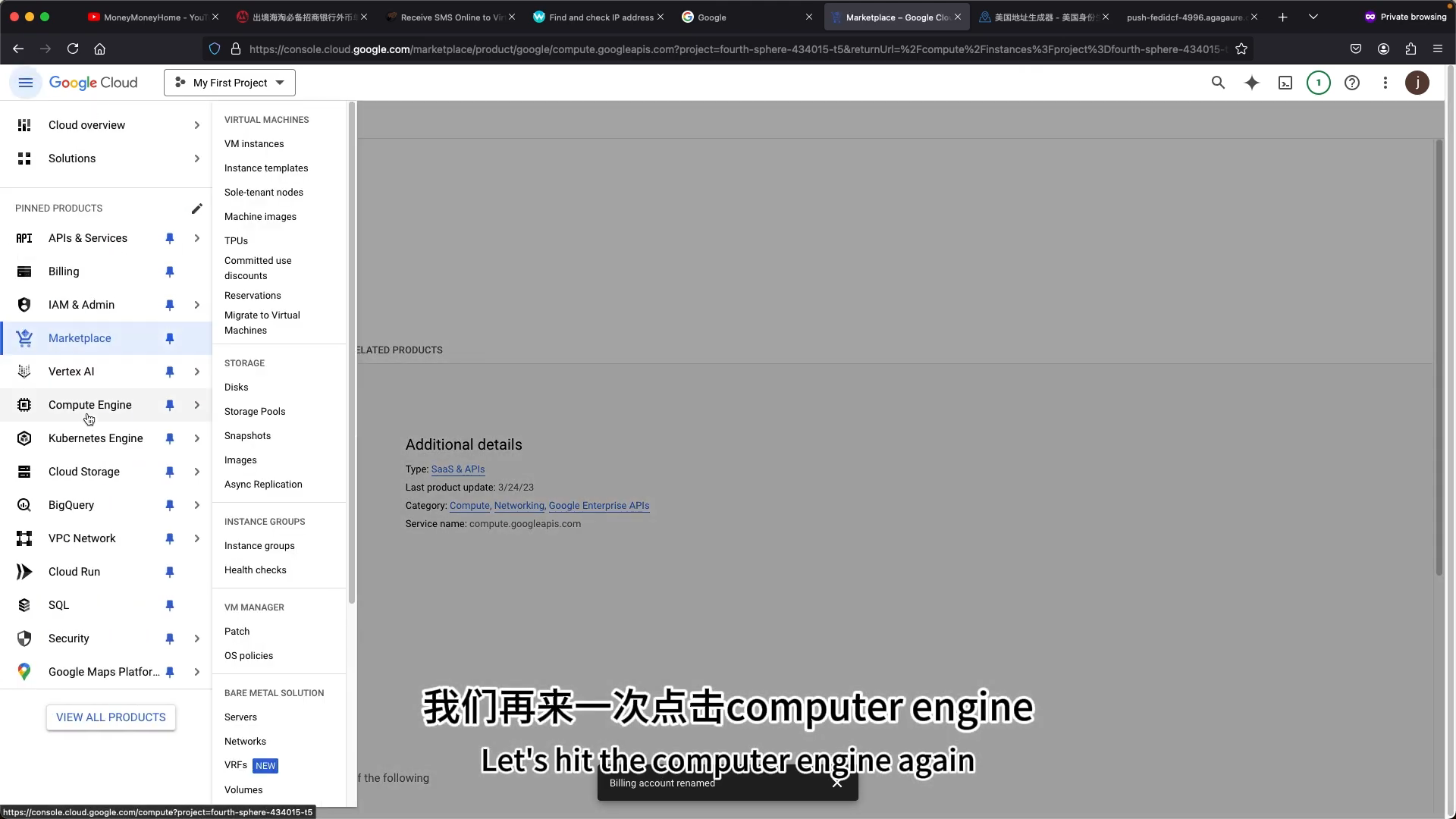Activate Cloud Shell terminal icon

click(x=1285, y=83)
